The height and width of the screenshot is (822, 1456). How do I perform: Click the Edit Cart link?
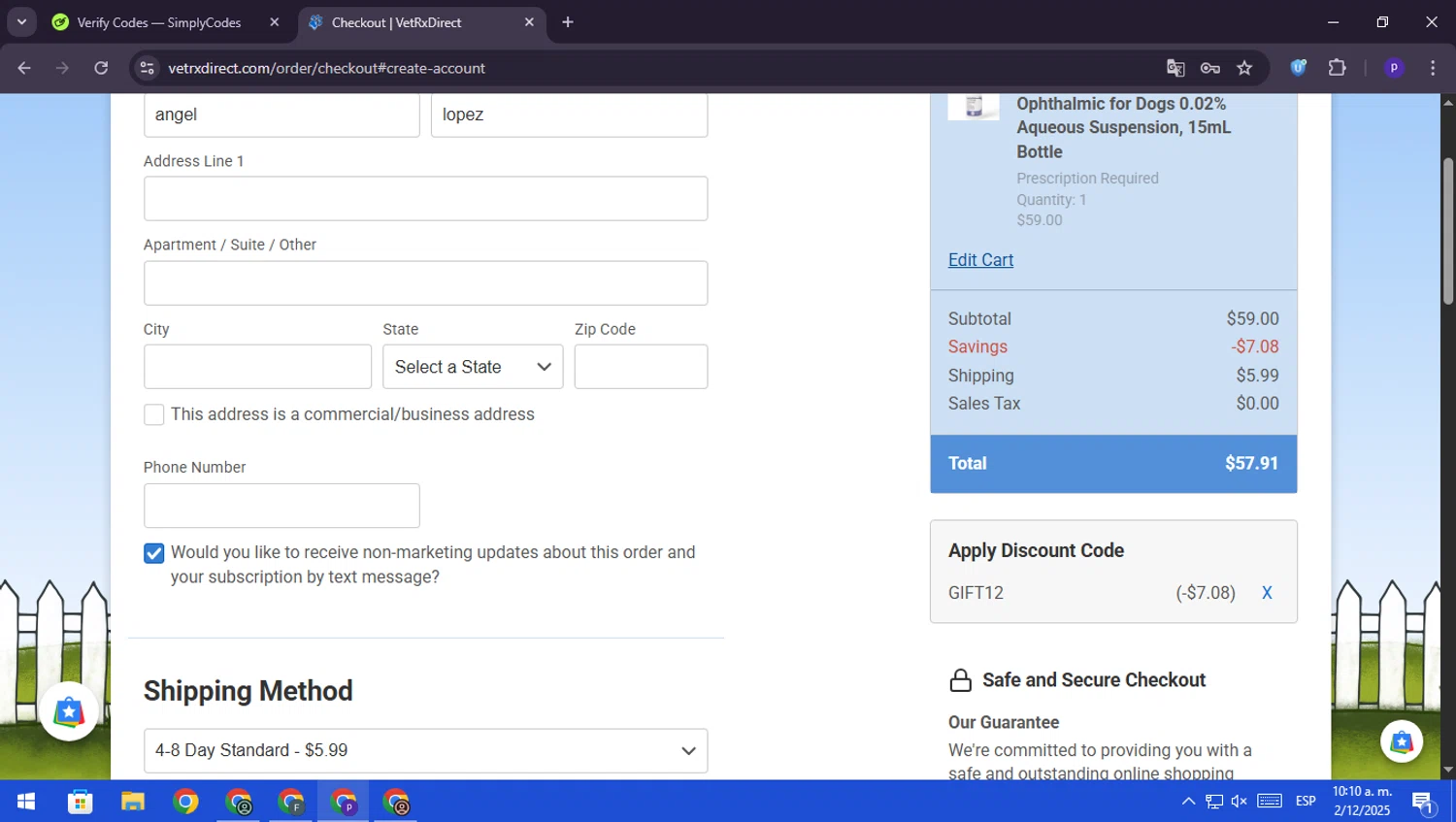980,260
